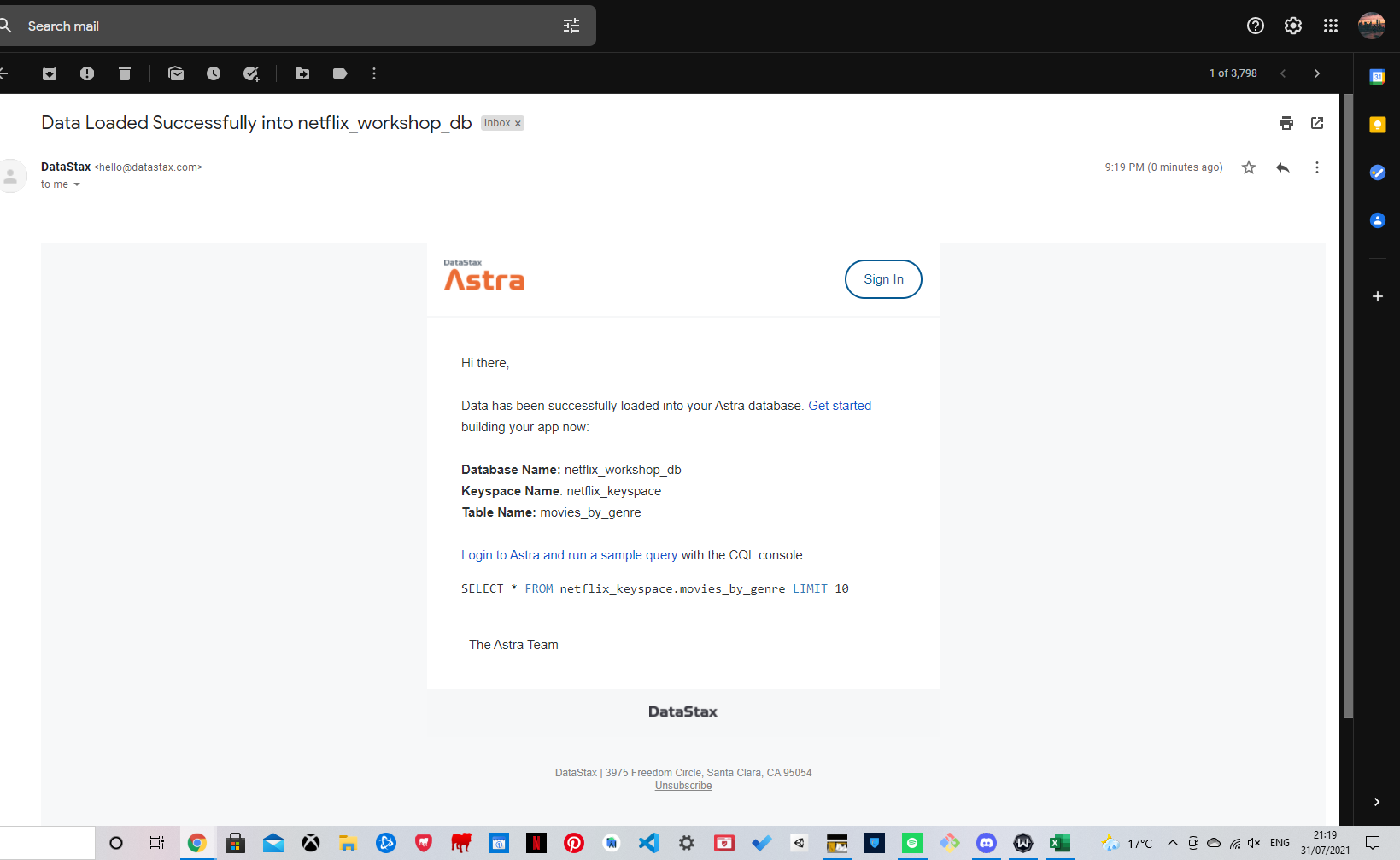Open Google Keep in the side panel
This screenshot has height=860, width=1400.
1377,125
